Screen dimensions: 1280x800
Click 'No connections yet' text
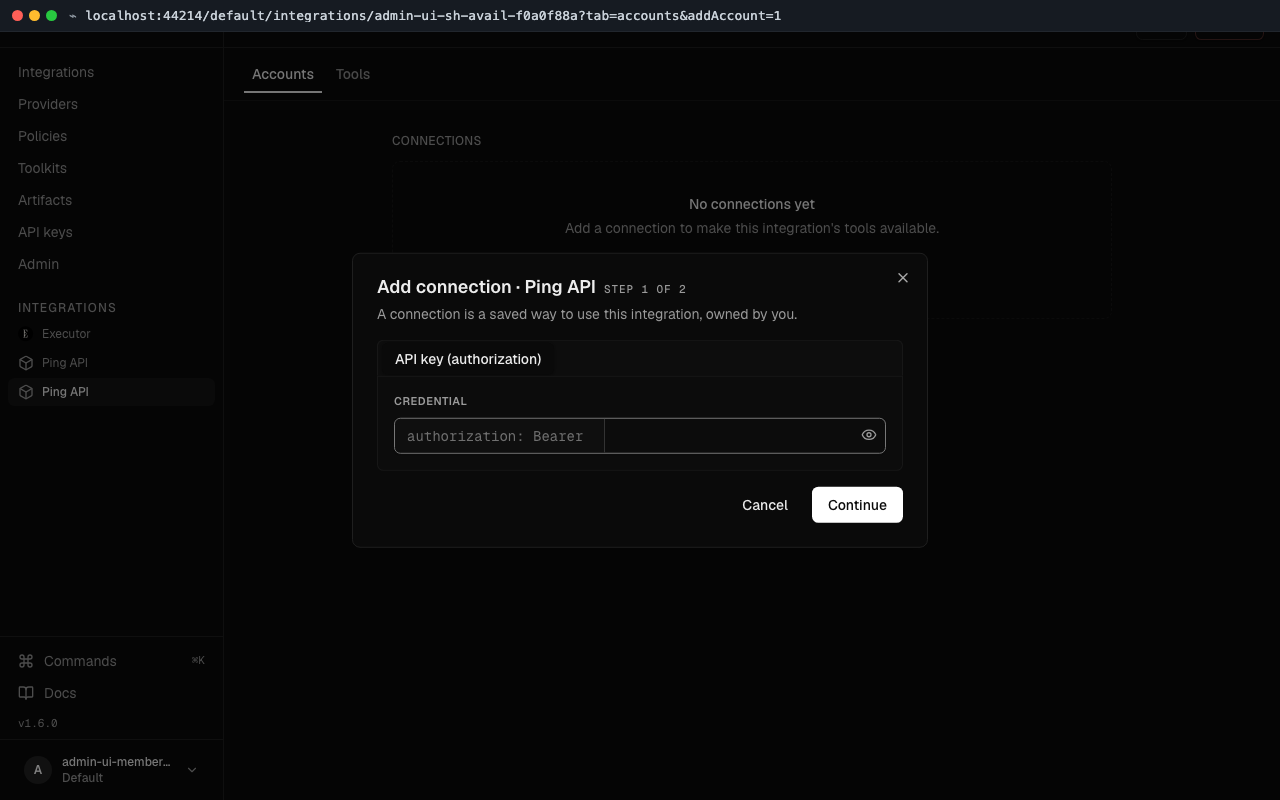752,204
